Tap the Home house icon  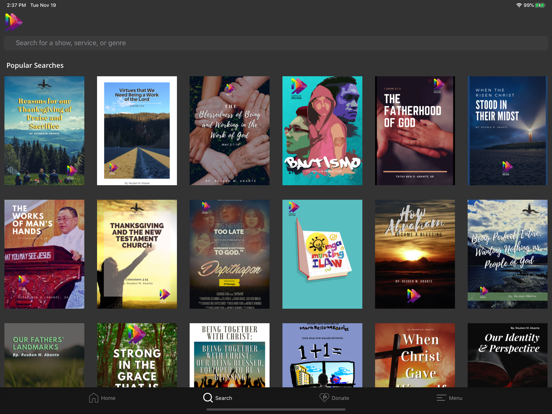click(x=94, y=398)
